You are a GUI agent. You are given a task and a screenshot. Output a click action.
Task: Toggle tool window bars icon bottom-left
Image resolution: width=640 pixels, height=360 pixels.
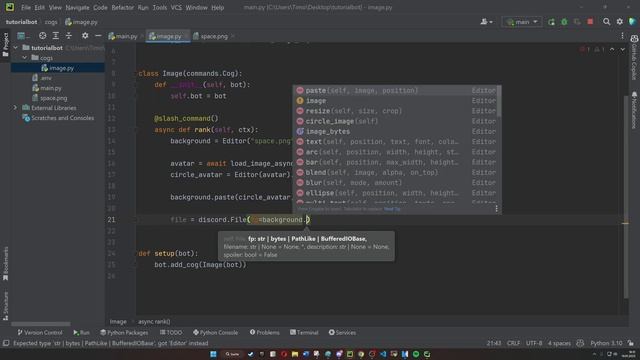click(x=6, y=343)
